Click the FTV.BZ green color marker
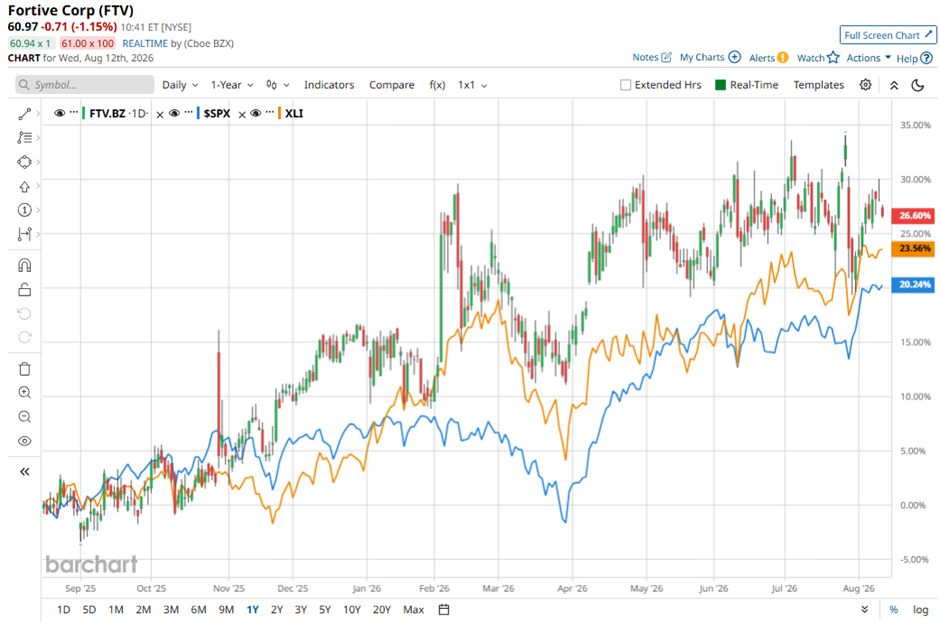This screenshot has width=940, height=625. coord(83,113)
